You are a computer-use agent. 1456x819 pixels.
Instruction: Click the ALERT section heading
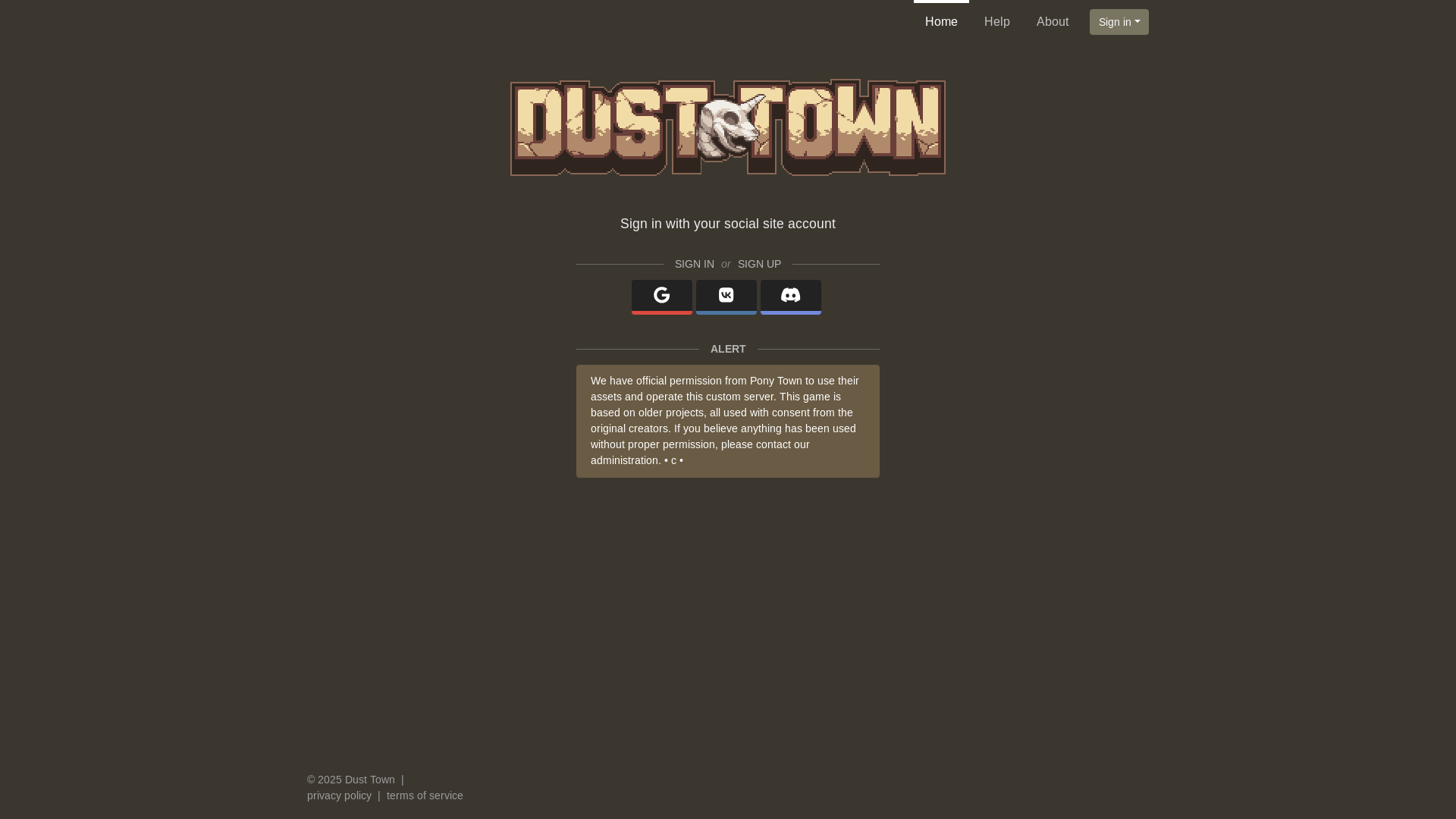728,349
